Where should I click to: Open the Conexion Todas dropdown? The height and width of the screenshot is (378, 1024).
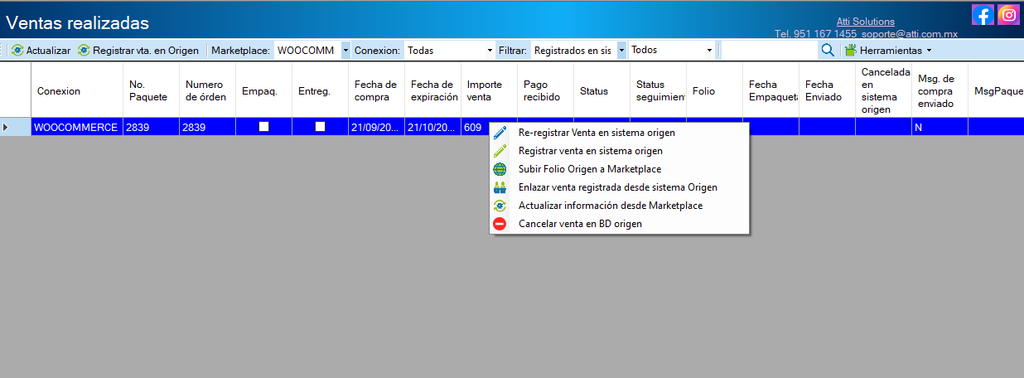[x=490, y=50]
